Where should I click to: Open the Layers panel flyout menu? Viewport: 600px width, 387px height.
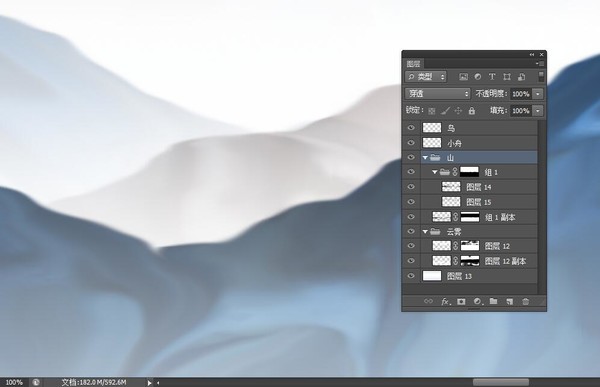540,64
